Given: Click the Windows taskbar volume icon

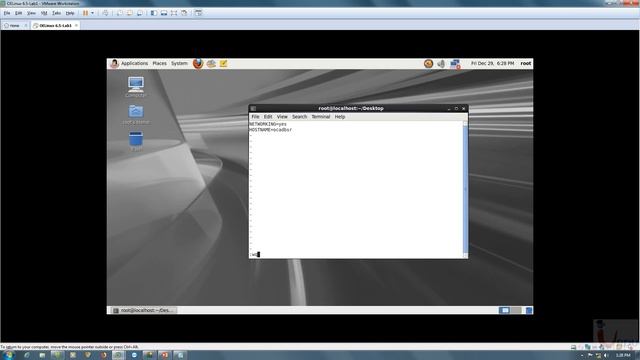Looking at the screenshot, I should [606, 356].
